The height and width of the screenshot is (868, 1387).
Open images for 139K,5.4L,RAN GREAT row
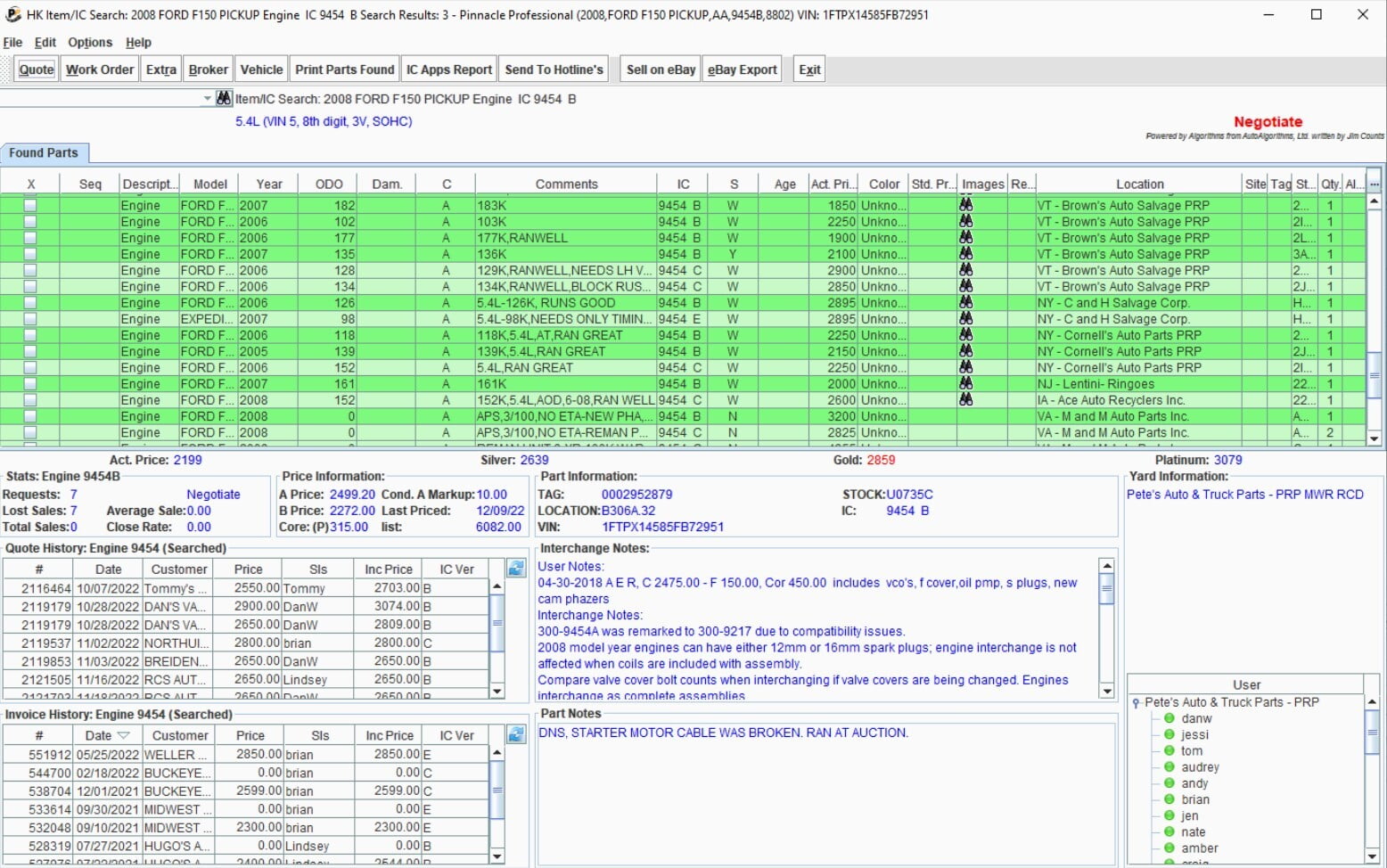[x=965, y=351]
